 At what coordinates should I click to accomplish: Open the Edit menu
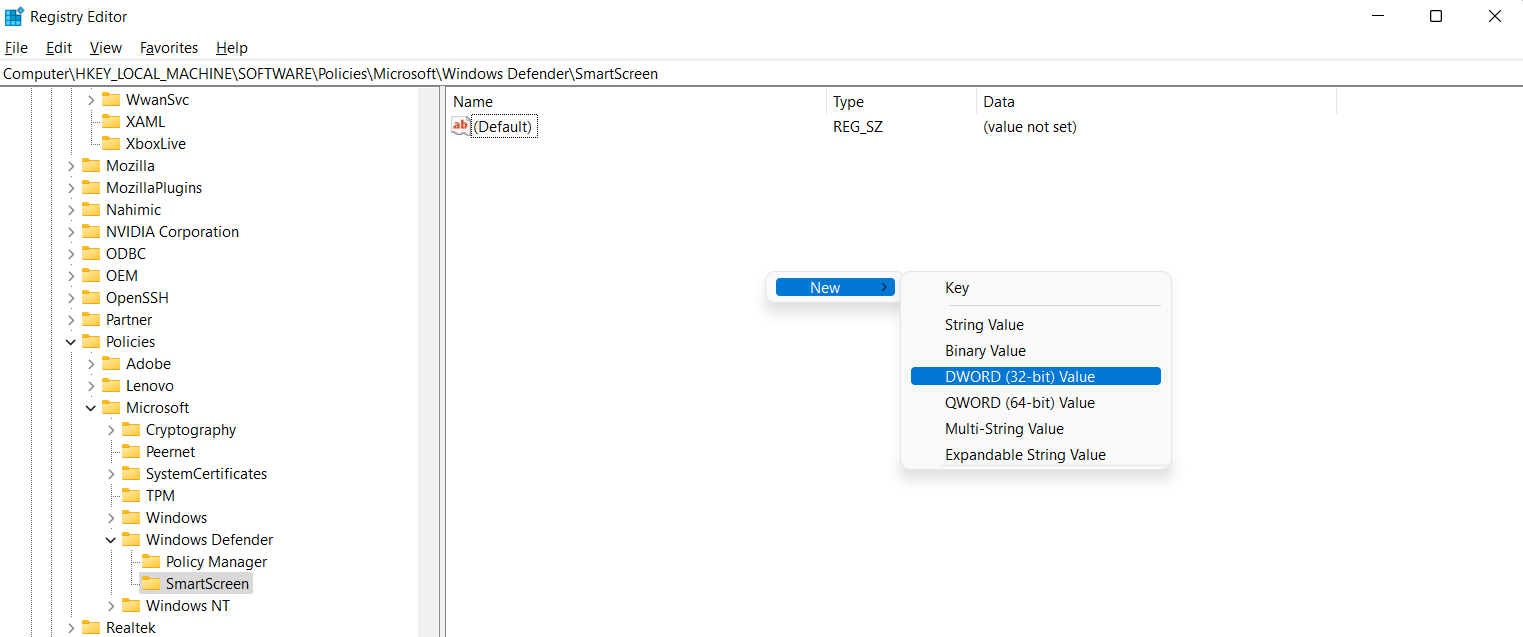(59, 48)
